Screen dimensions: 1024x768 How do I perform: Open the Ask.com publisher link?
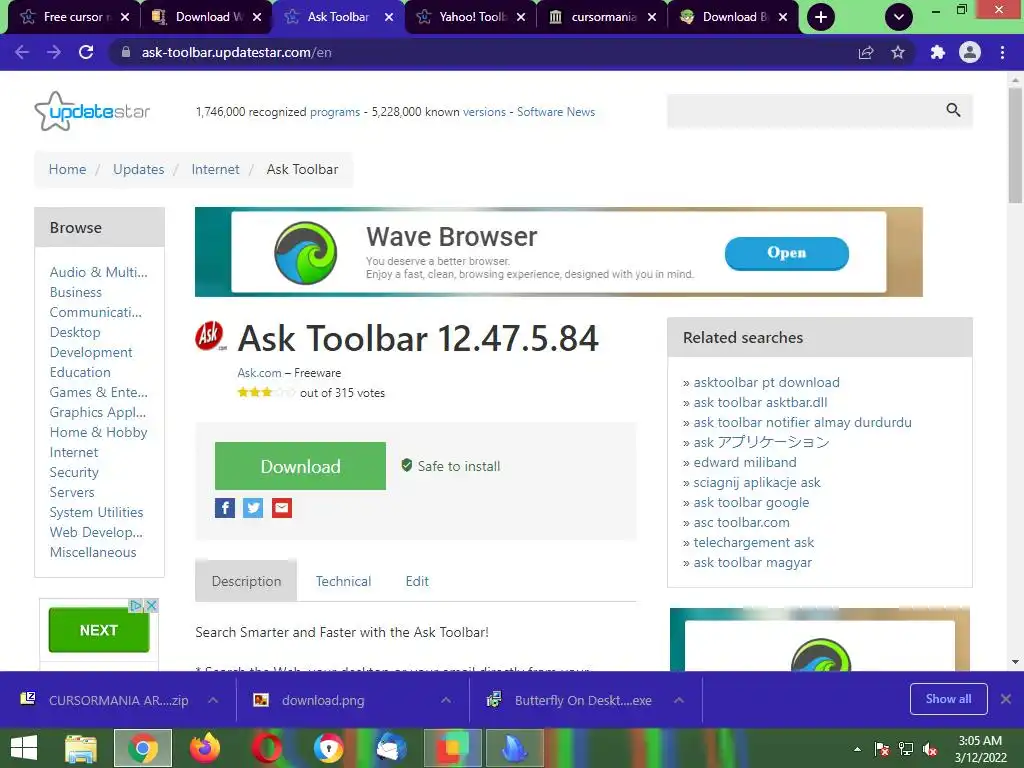click(x=259, y=373)
